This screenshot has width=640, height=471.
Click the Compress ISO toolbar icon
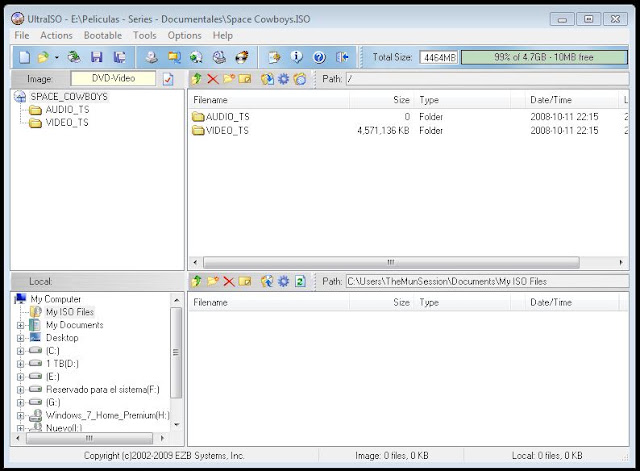[x=196, y=57]
